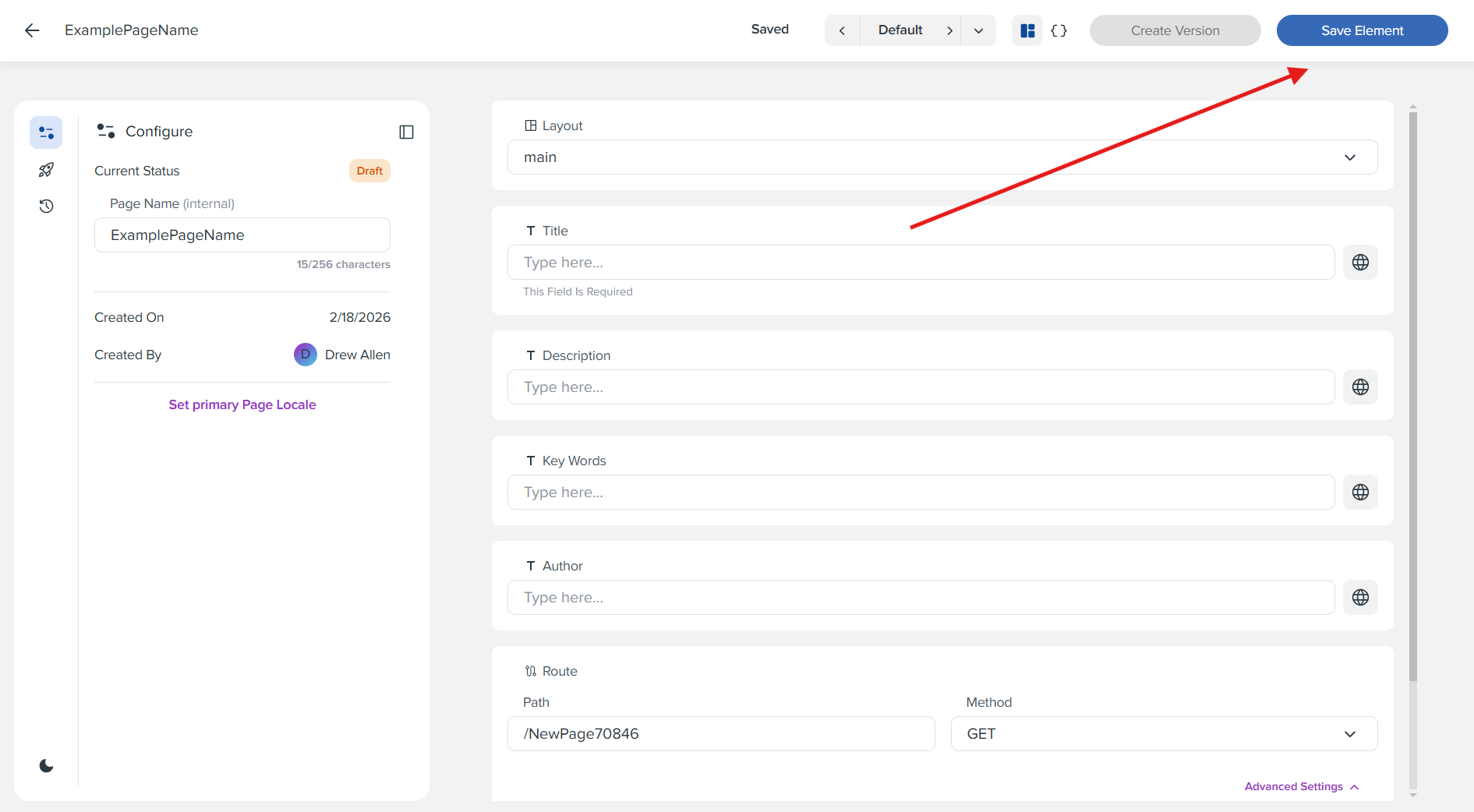Image resolution: width=1474 pixels, height=812 pixels.
Task: Open localization globe next to Description
Action: 1360,387
